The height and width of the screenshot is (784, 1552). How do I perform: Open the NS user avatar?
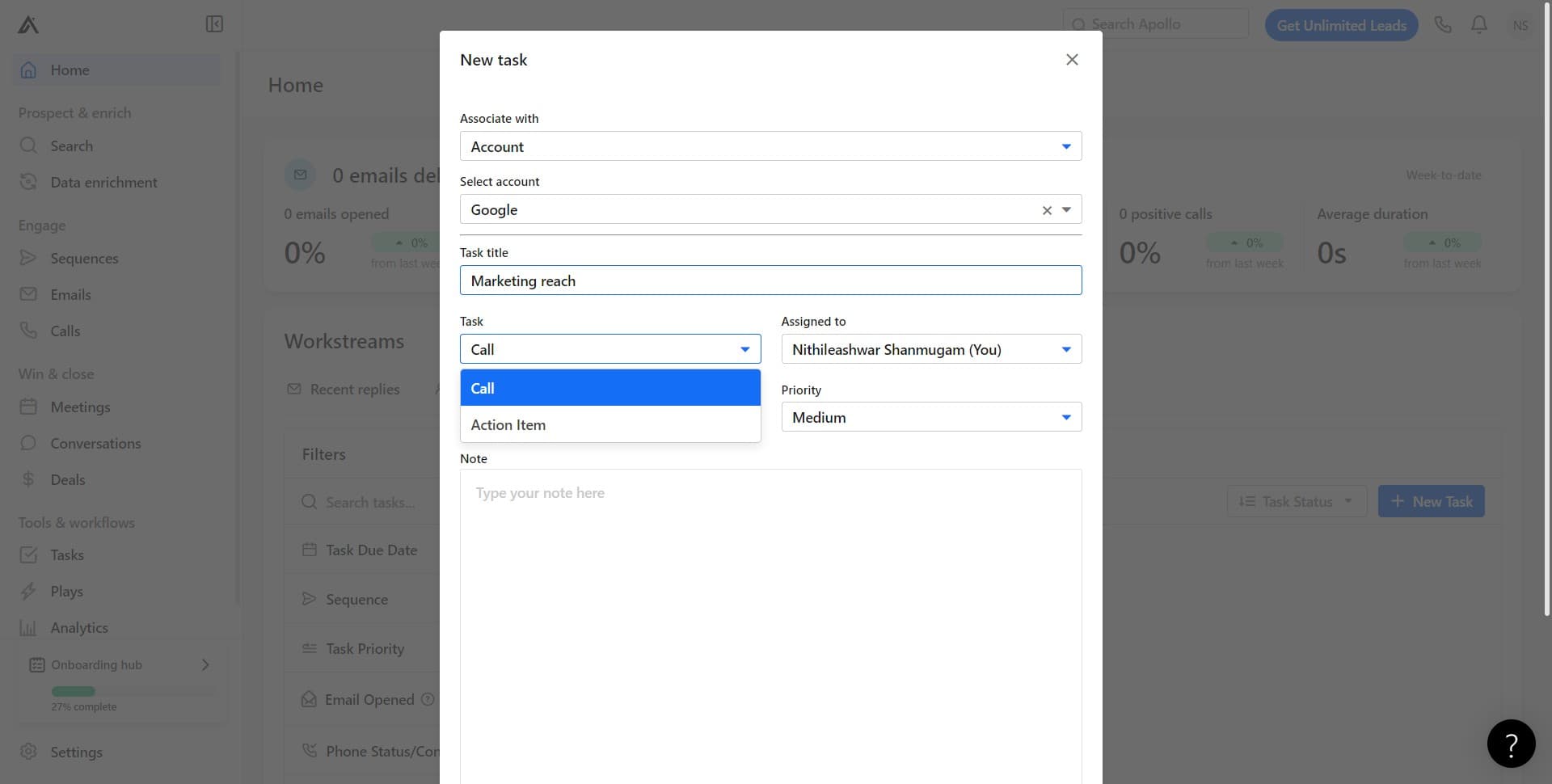(x=1520, y=25)
